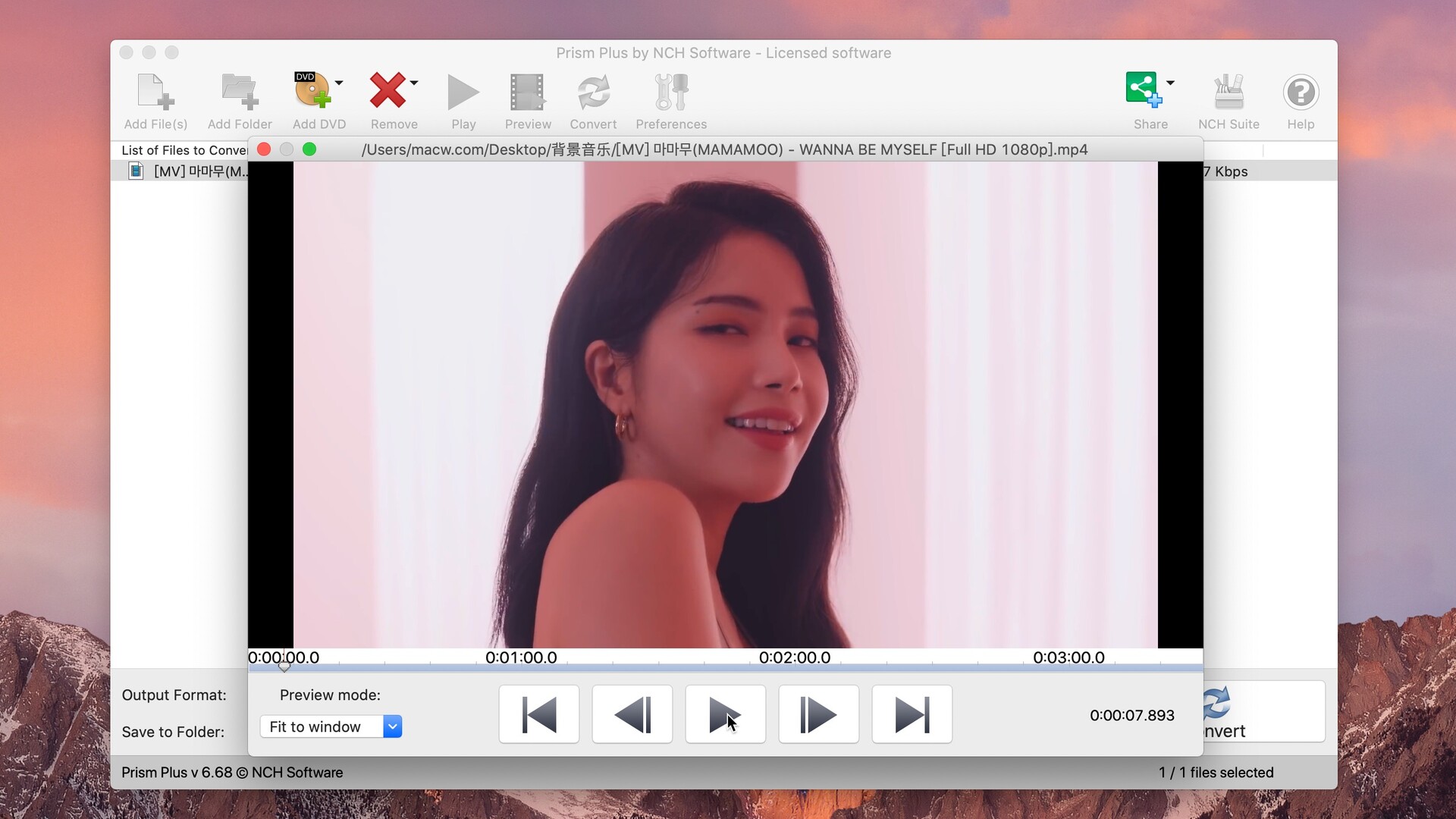Screen dimensions: 1456x819
Task: Click the timeline position marker at 0:00:00.0
Action: tap(284, 667)
